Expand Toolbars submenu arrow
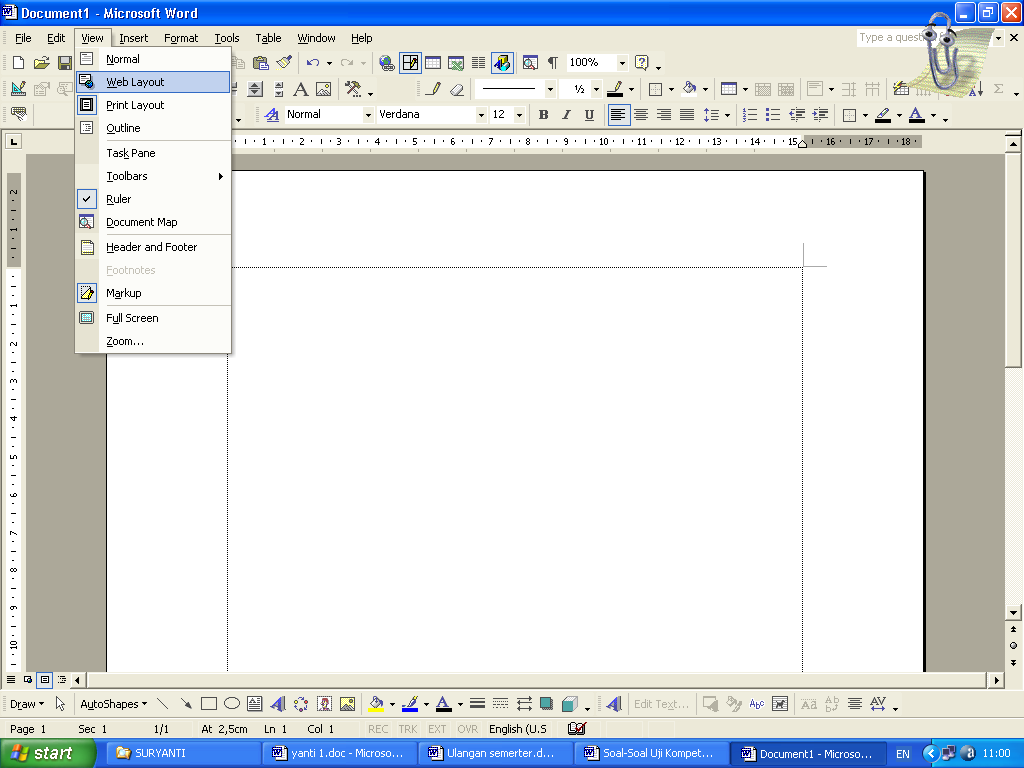This screenshot has width=1024, height=768. pos(221,176)
